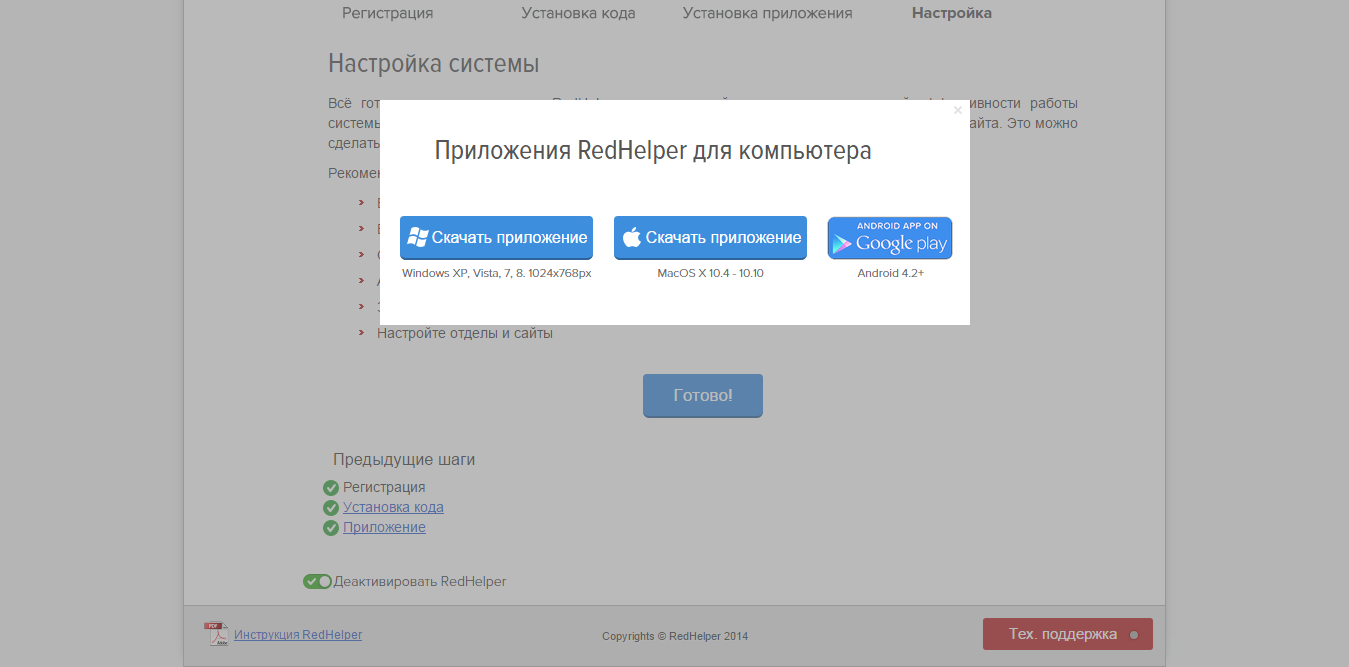
Task: Click the Windows logo icon in download button
Action: (418, 237)
